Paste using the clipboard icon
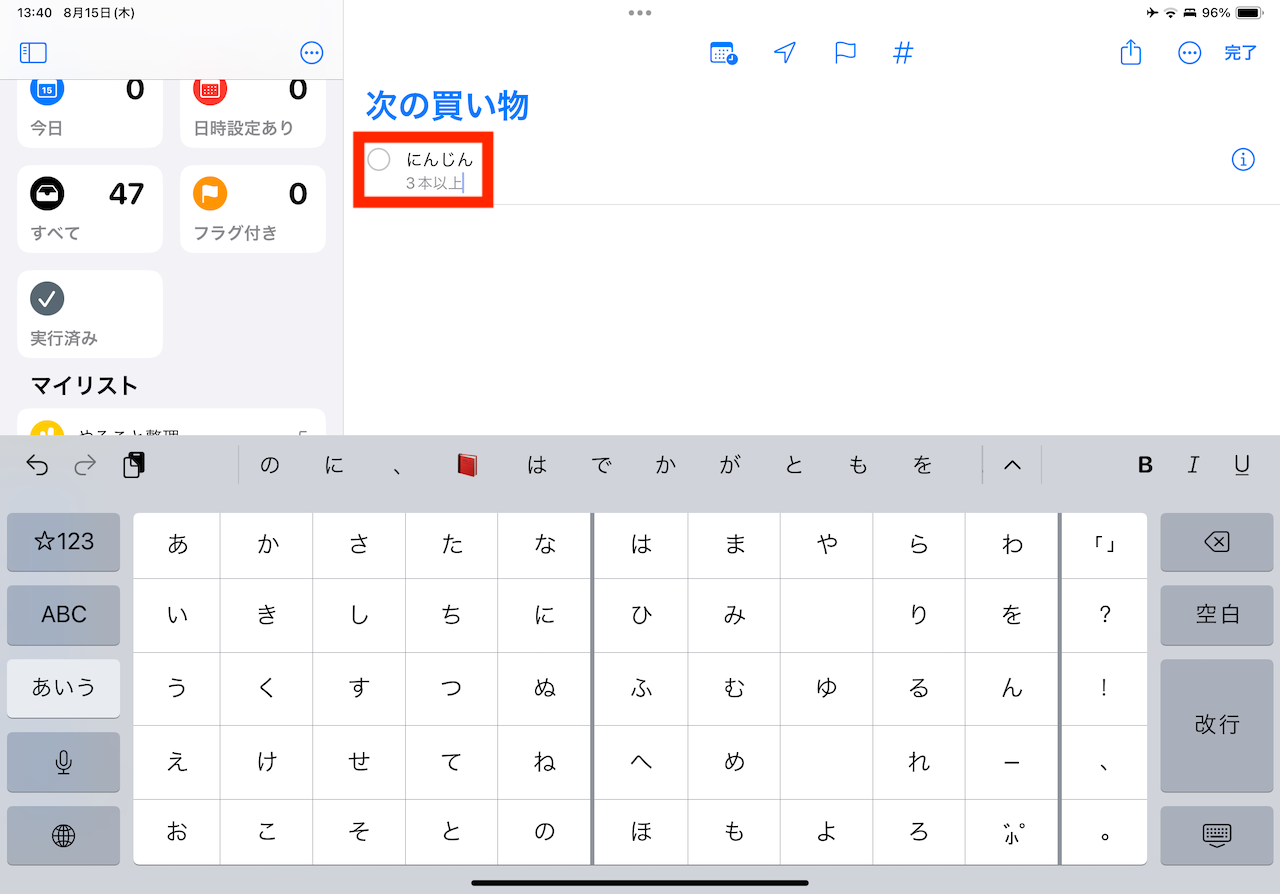1280x894 pixels. [x=133, y=465]
